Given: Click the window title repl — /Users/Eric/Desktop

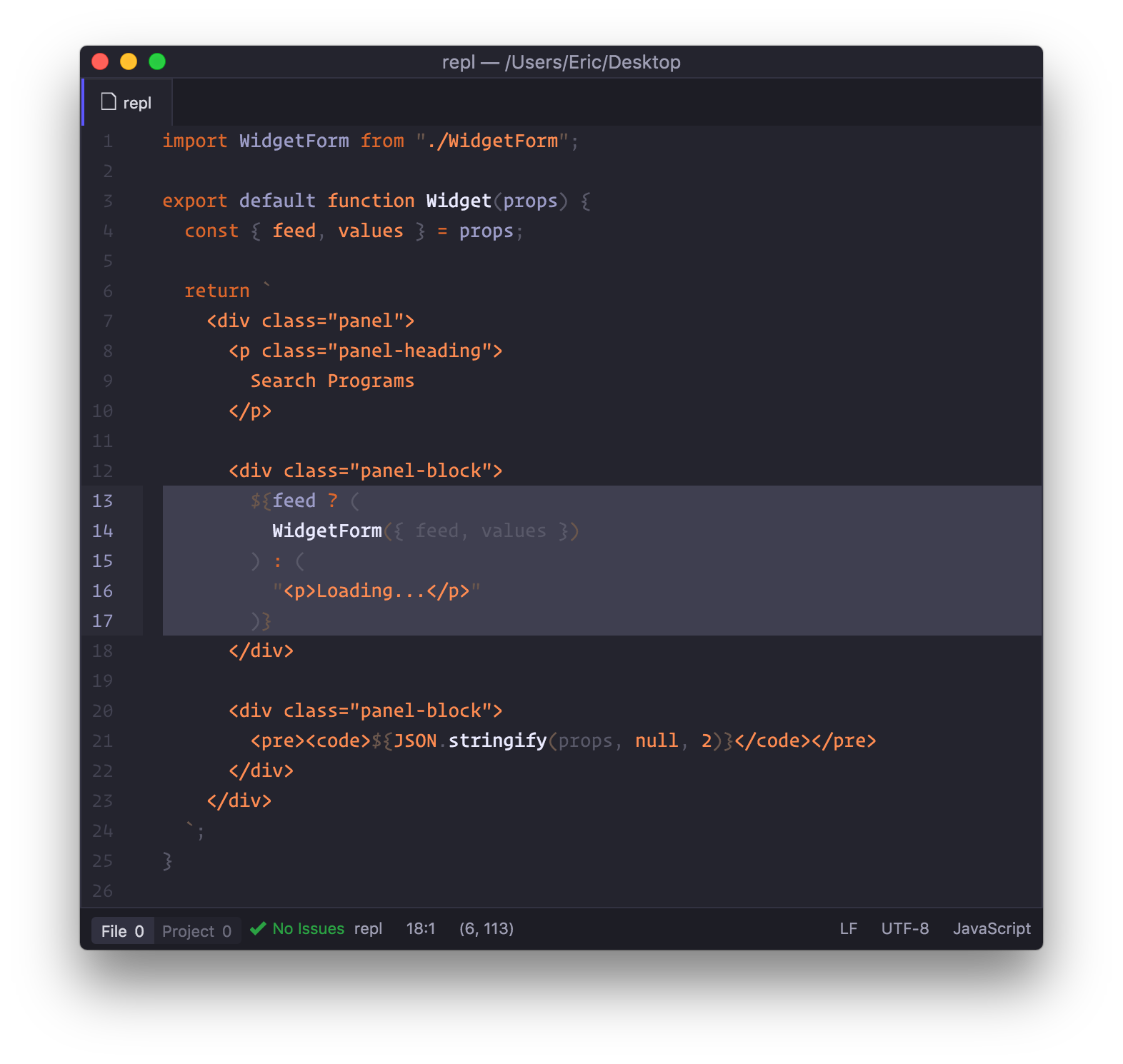Looking at the screenshot, I should coord(561,62).
